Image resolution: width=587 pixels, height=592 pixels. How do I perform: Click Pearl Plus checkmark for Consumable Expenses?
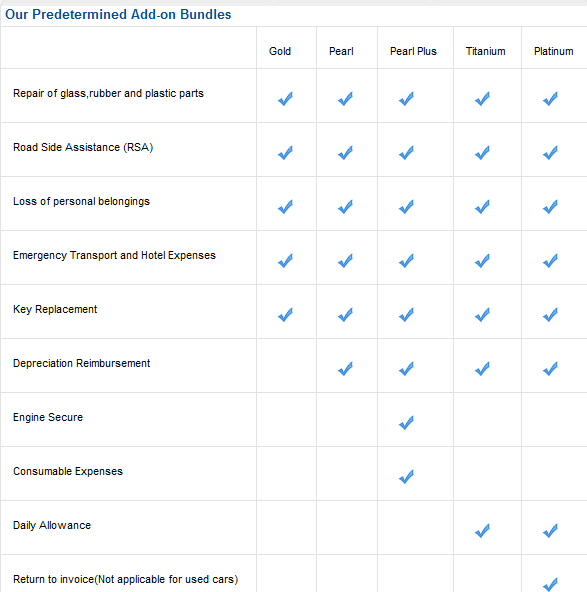[x=406, y=476]
